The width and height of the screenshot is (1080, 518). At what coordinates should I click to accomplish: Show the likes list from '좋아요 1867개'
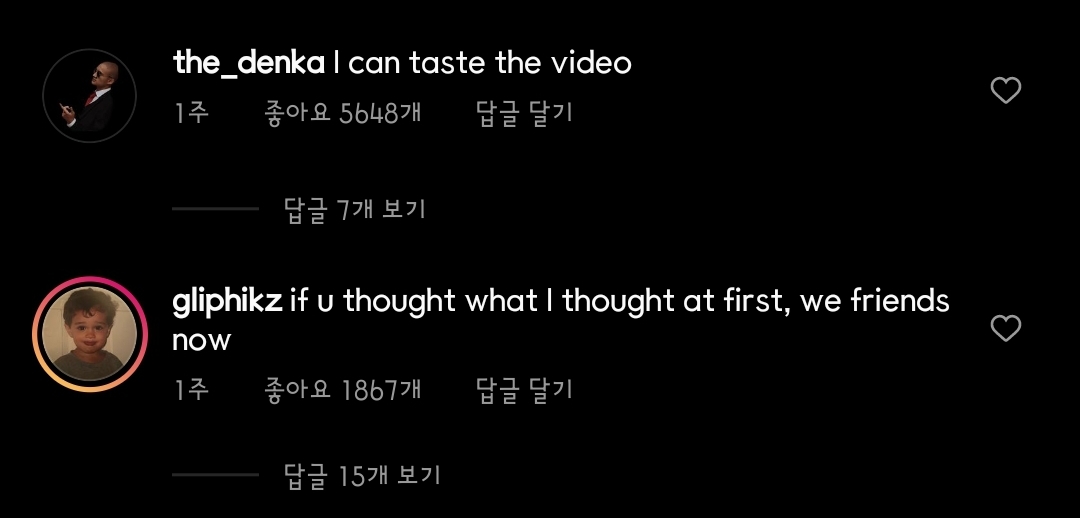tap(342, 390)
